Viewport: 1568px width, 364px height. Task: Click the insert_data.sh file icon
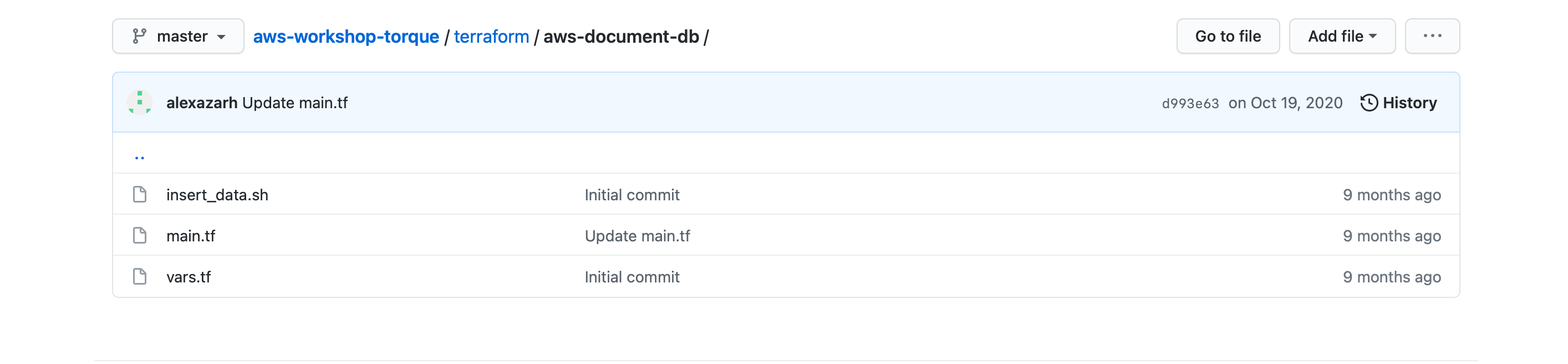[x=139, y=195]
